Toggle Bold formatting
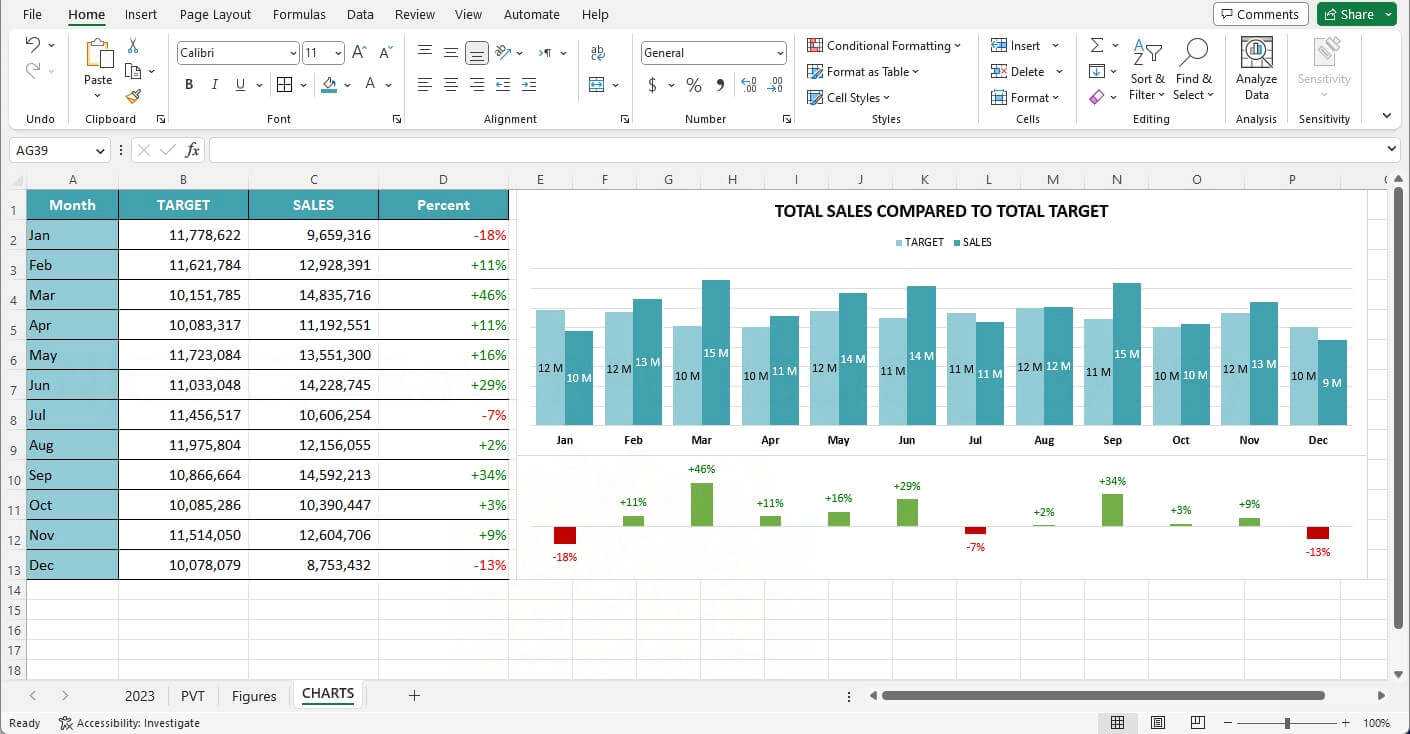 pos(189,85)
